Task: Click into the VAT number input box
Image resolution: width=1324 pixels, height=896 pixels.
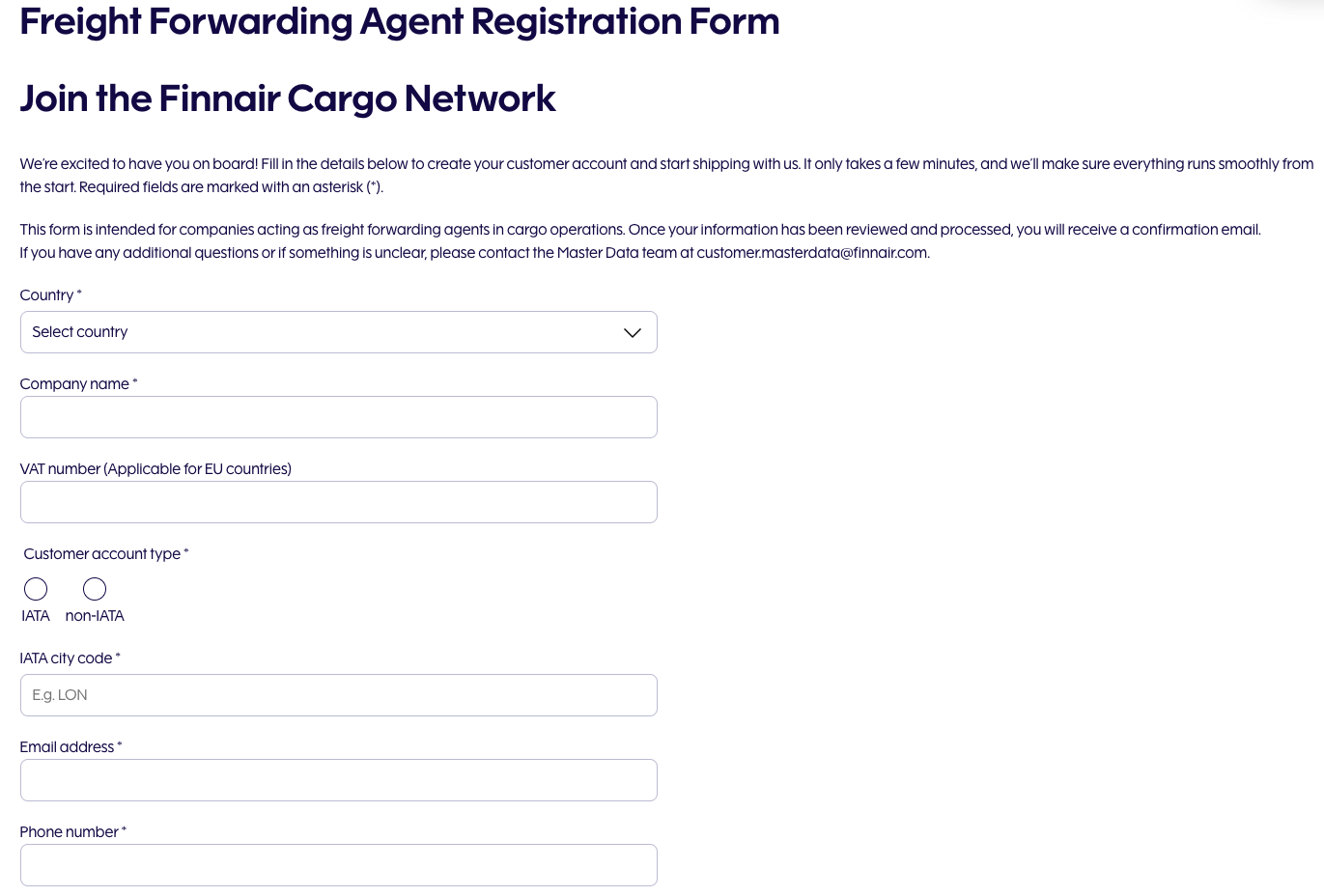Action: click(x=338, y=502)
